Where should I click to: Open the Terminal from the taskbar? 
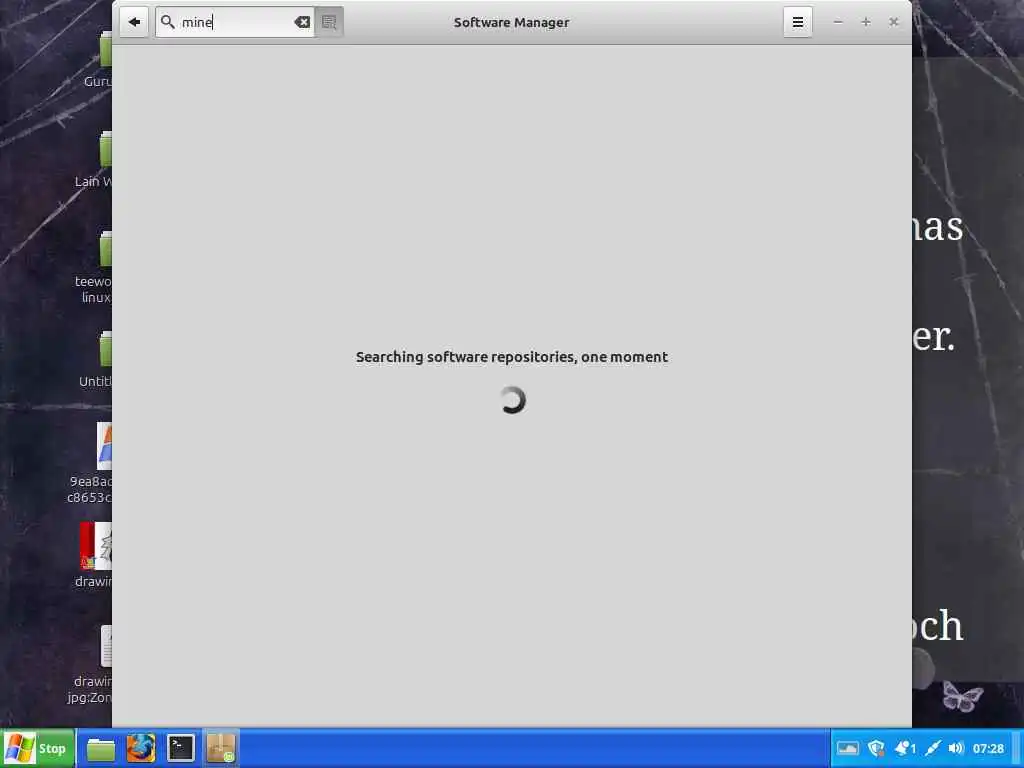click(180, 748)
